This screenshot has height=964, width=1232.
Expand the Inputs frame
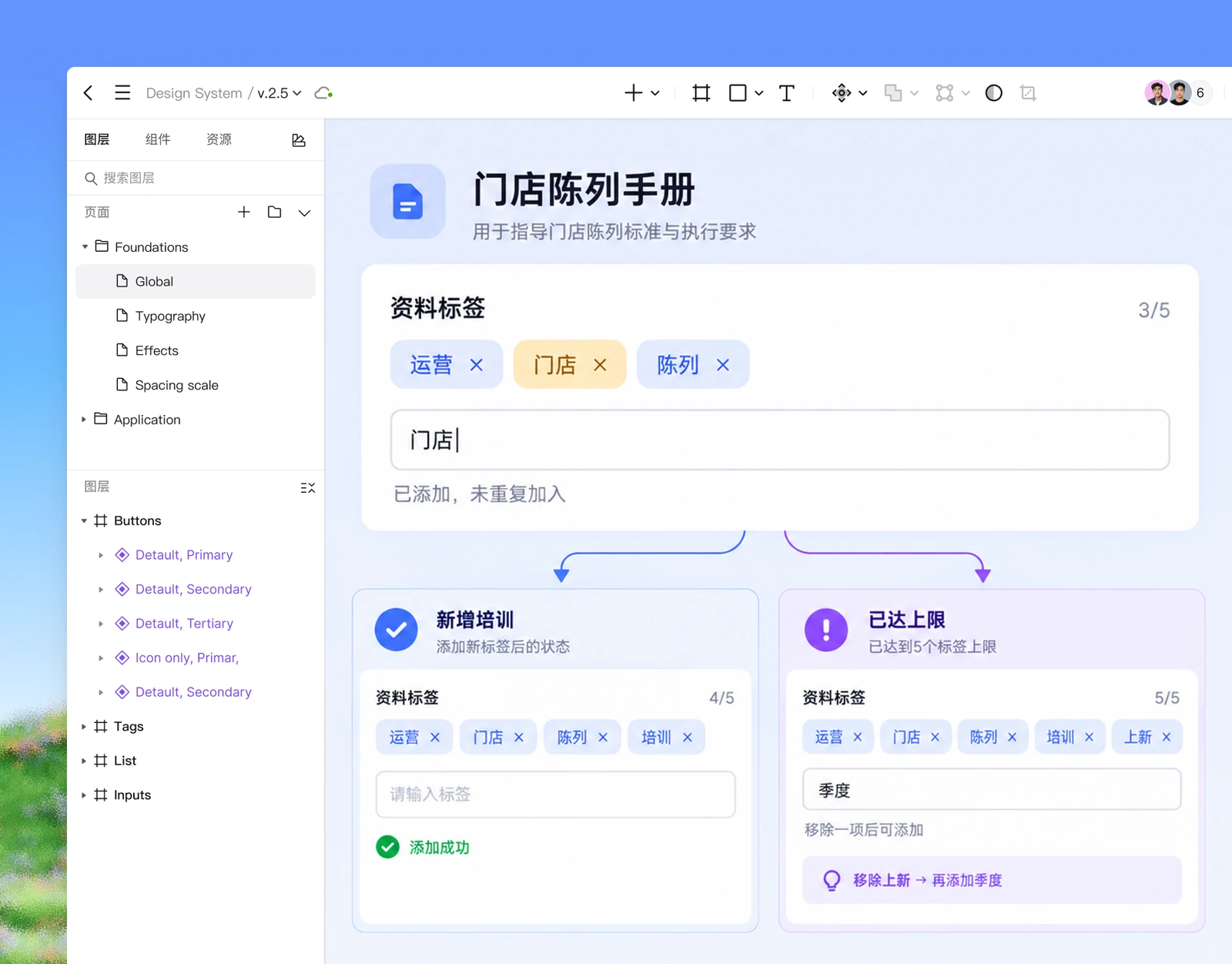(x=84, y=795)
